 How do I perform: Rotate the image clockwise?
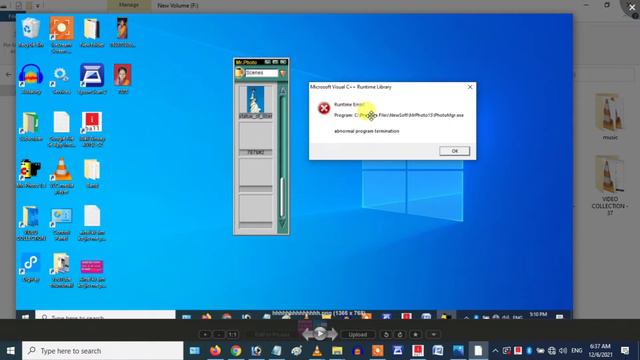point(400,335)
